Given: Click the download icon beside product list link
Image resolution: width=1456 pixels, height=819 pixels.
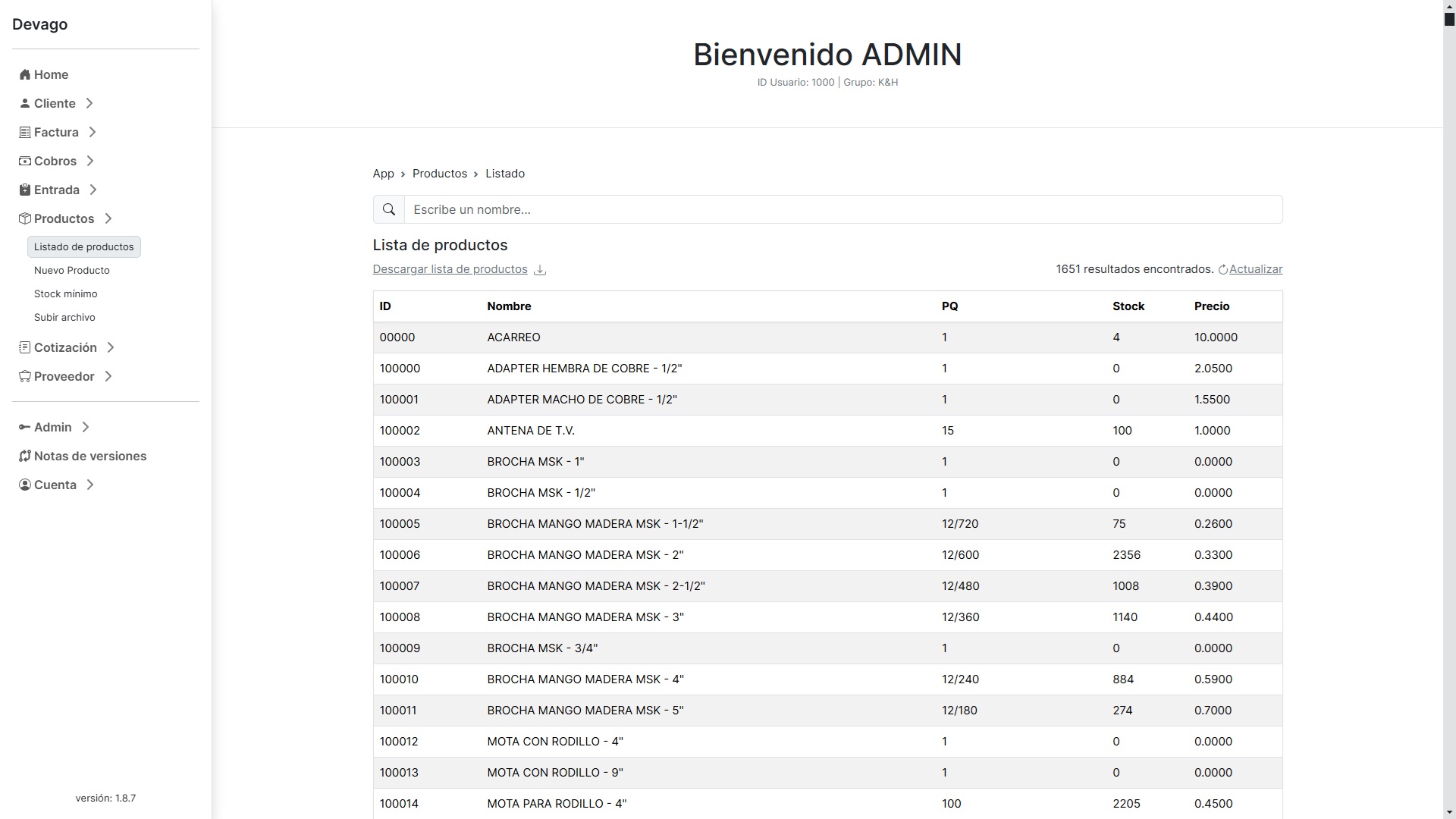Looking at the screenshot, I should pos(540,270).
